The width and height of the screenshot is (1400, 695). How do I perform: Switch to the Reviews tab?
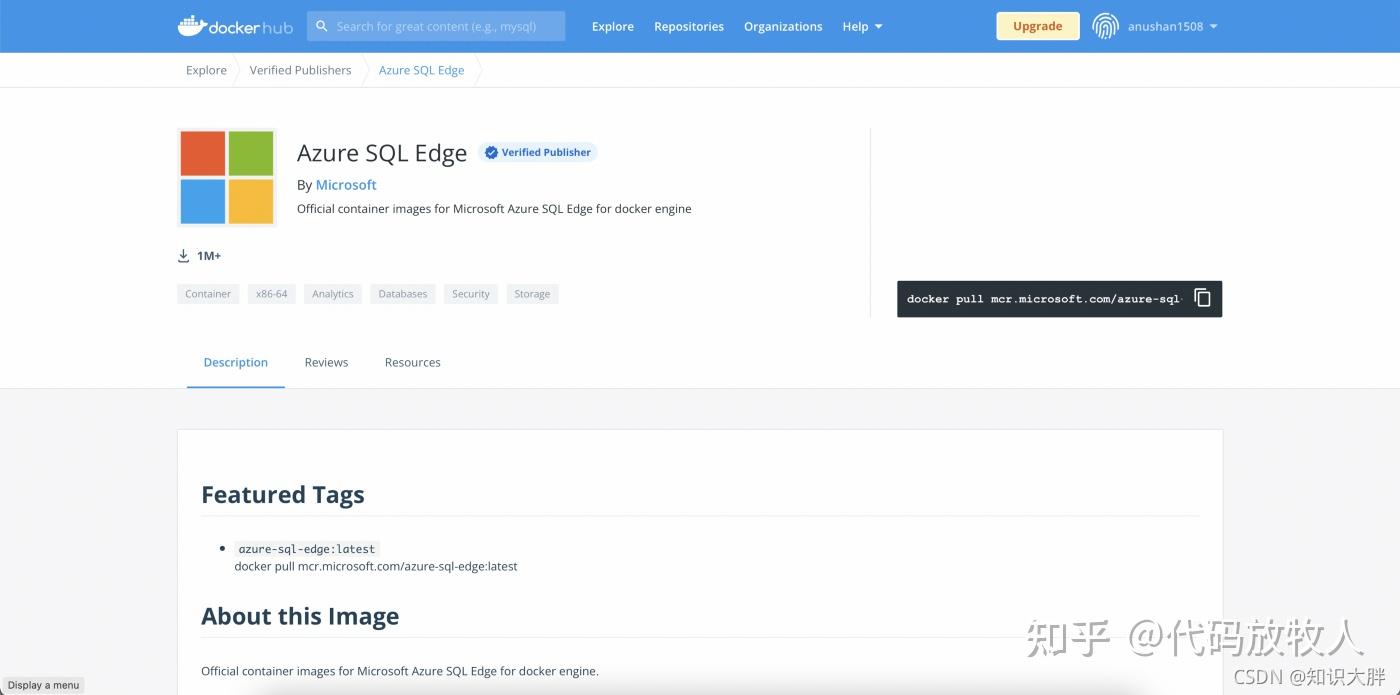pos(326,362)
